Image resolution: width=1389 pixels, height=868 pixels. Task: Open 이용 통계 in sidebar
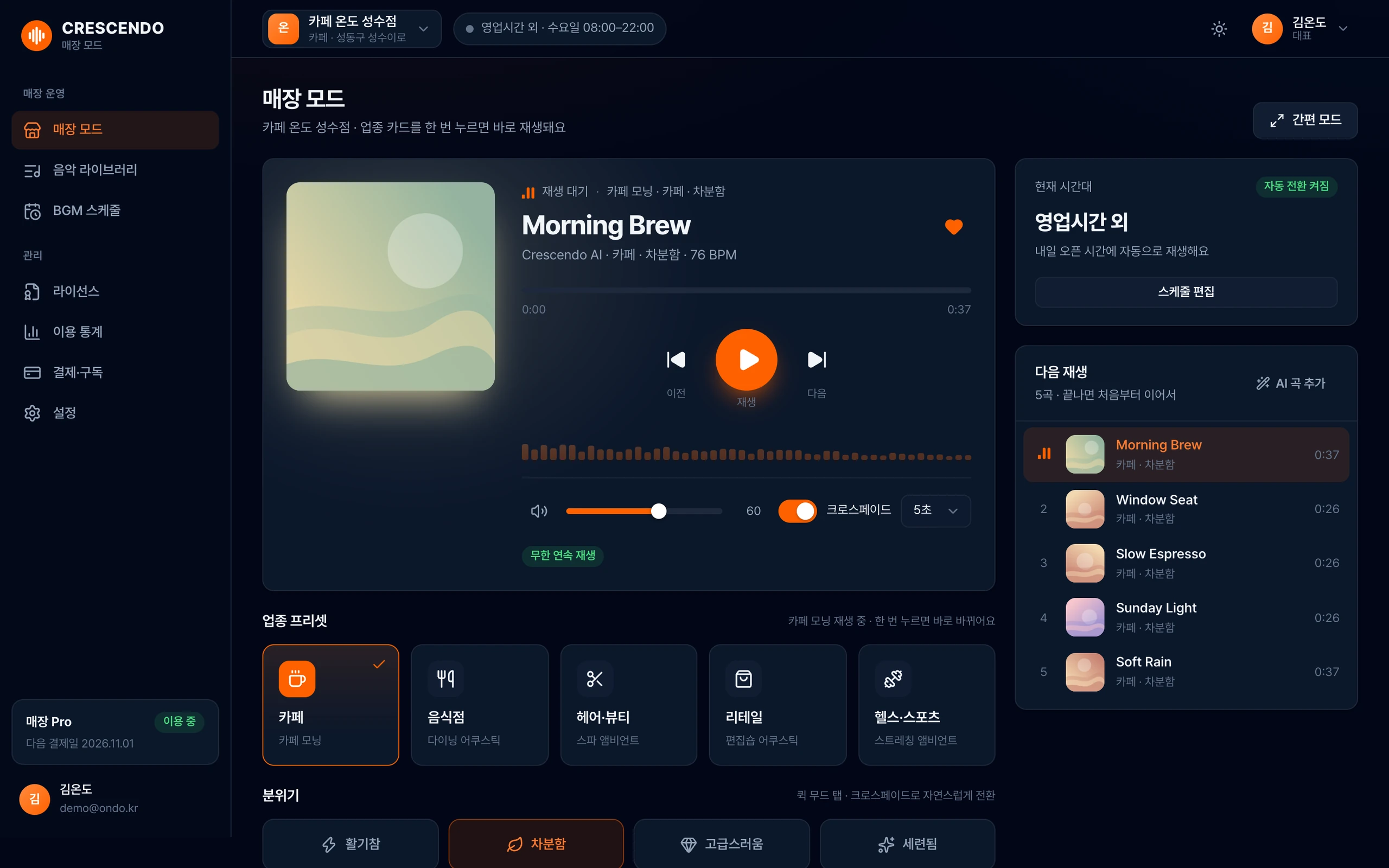click(x=115, y=333)
